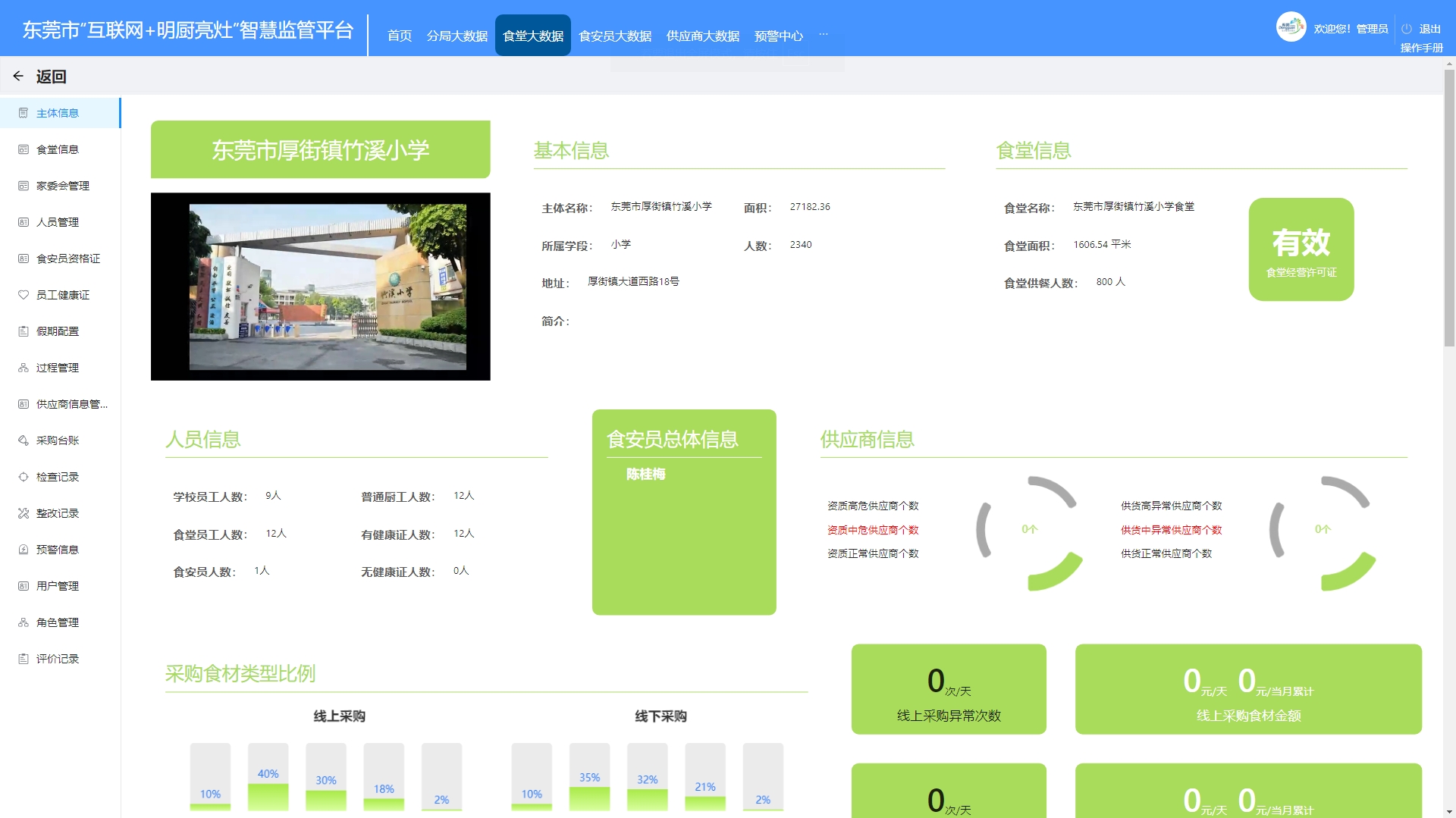Click the 预警信息 sidebar icon
Screen dimensions: 1456x818
click(x=24, y=550)
